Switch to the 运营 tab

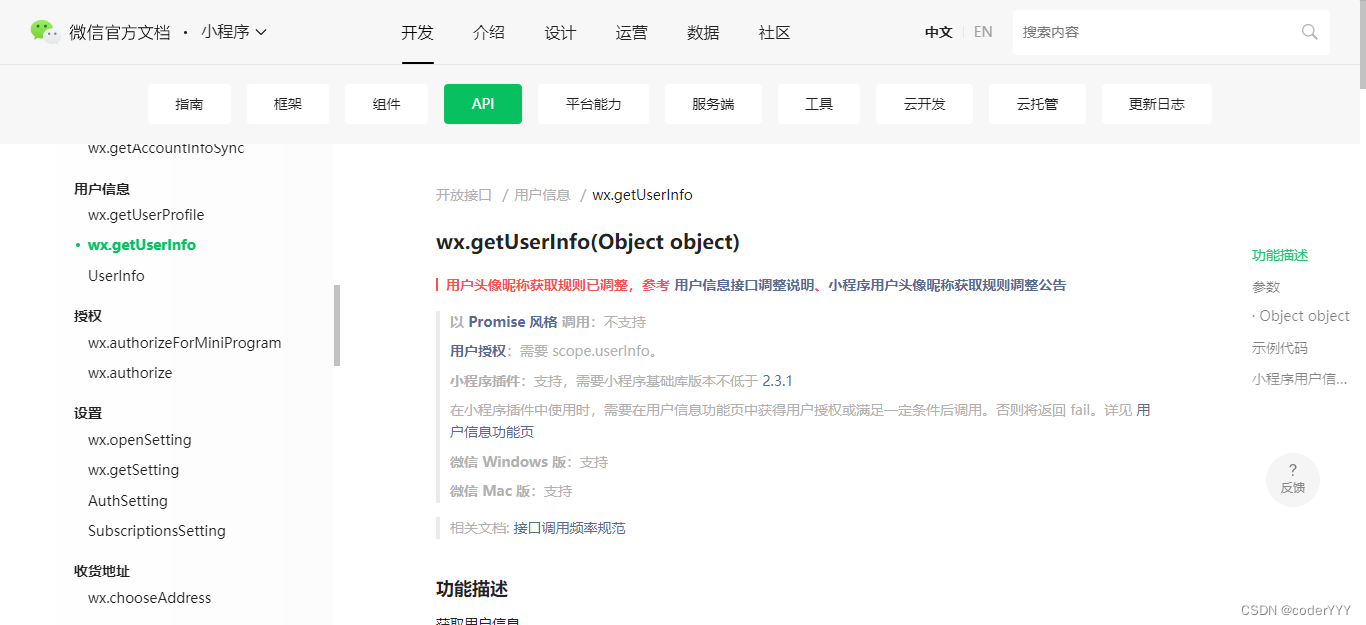(x=631, y=32)
